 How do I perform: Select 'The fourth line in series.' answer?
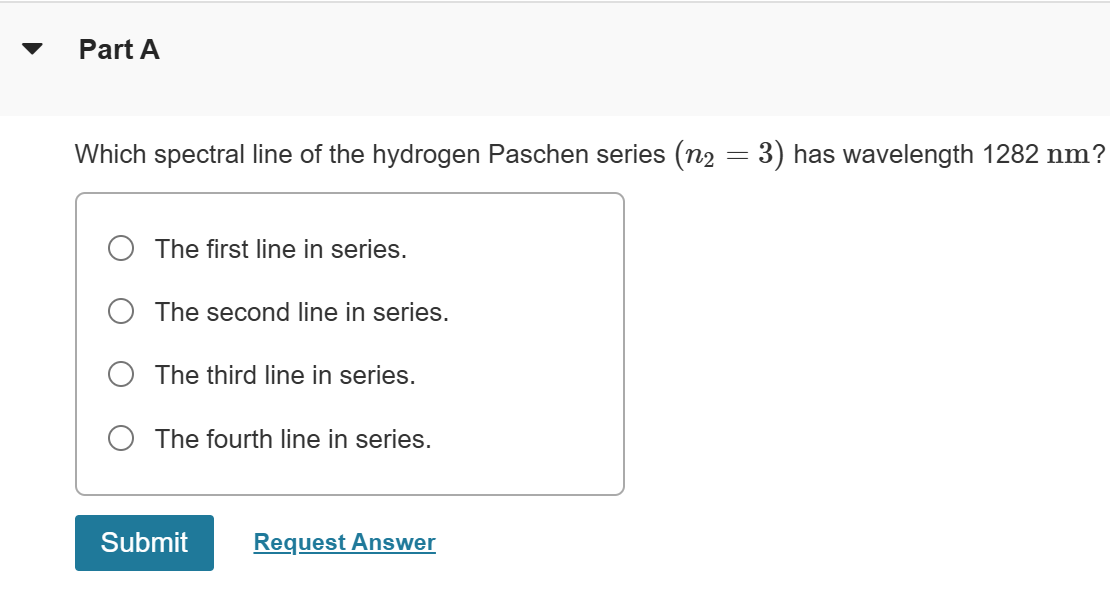pyautogui.click(x=292, y=438)
